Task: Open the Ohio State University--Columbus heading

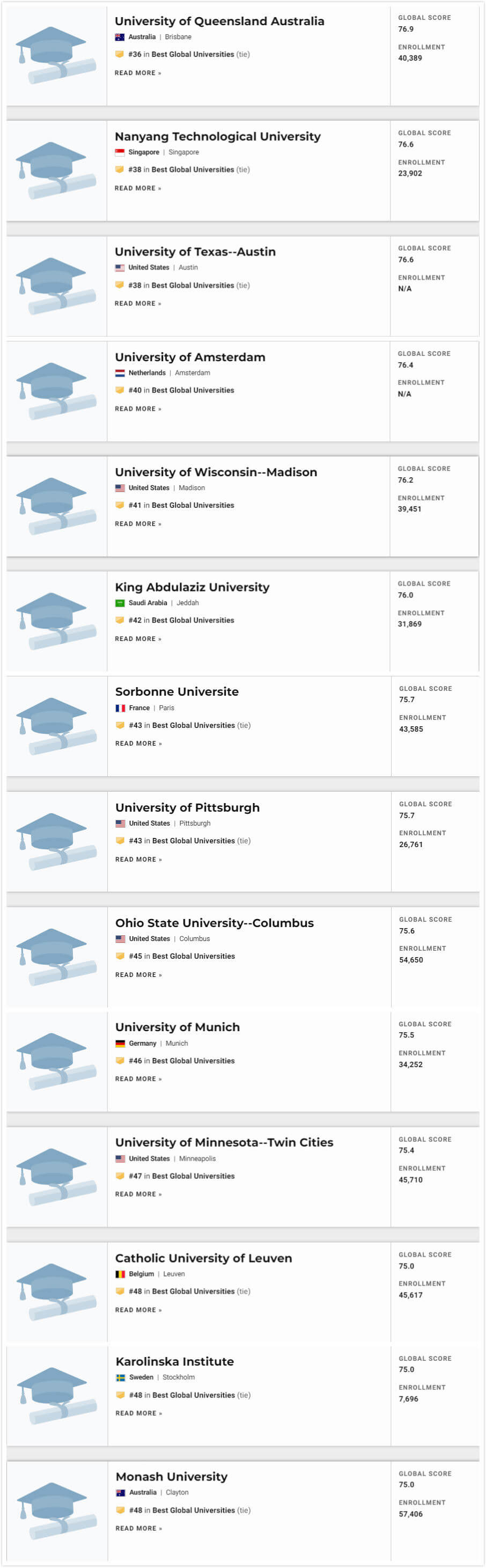Action: (x=215, y=923)
